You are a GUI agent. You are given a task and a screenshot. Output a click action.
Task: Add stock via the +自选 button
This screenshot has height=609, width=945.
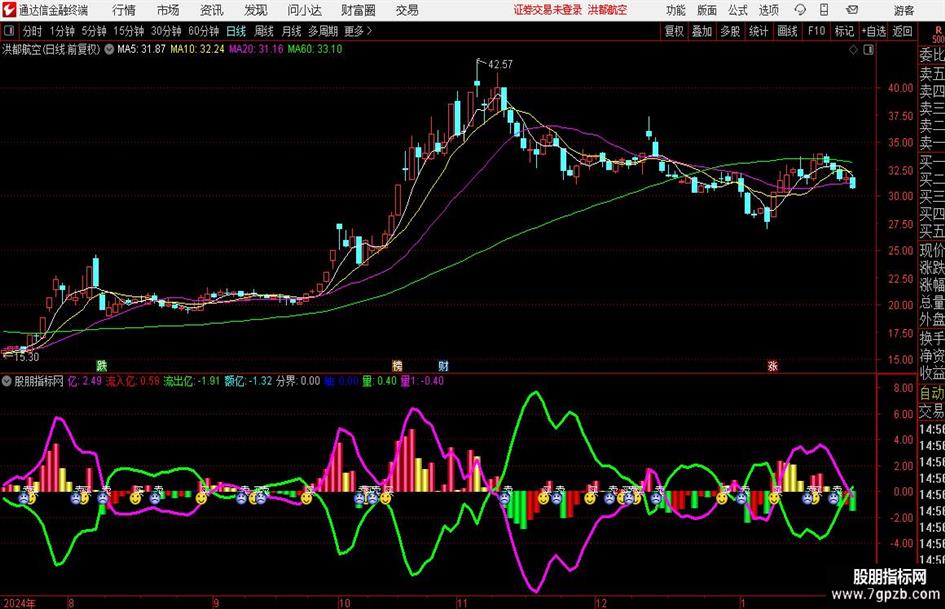[874, 31]
